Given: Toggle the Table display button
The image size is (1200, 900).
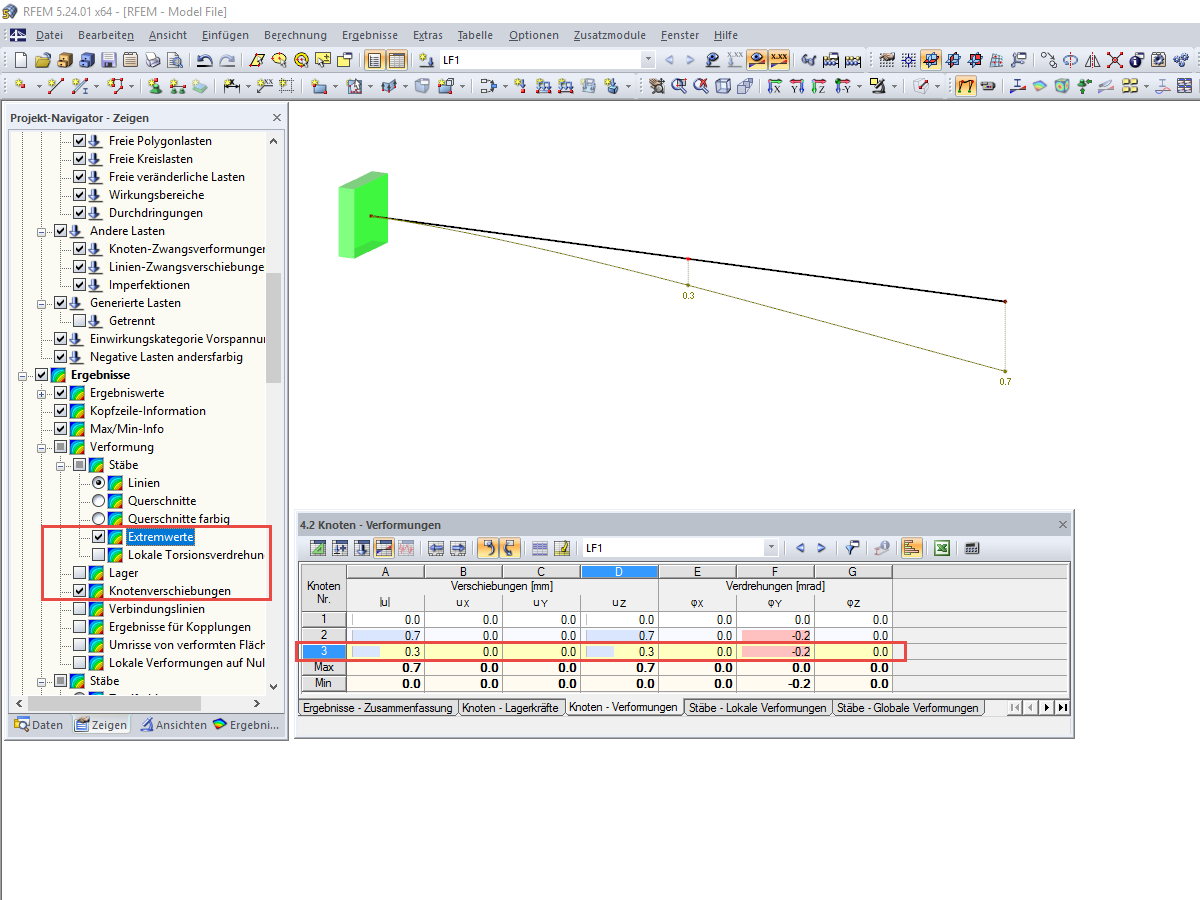Looking at the screenshot, I should pos(397,60).
